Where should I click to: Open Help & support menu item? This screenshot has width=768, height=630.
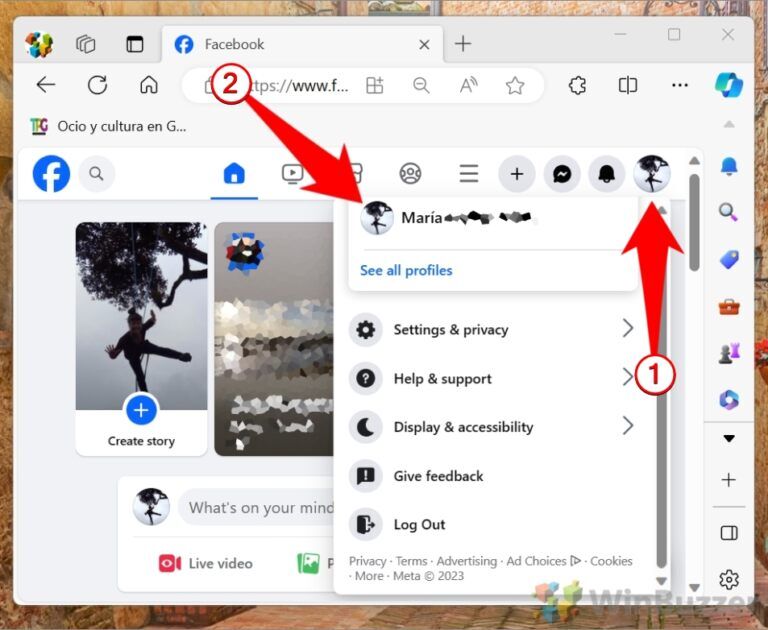492,378
